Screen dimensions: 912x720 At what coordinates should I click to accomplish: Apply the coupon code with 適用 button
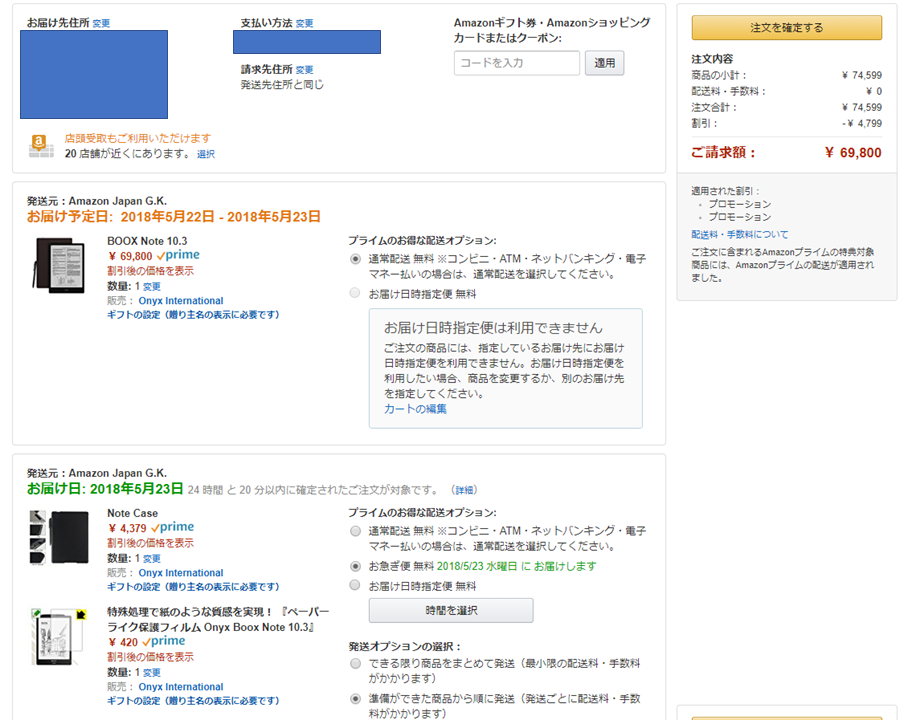[x=604, y=63]
